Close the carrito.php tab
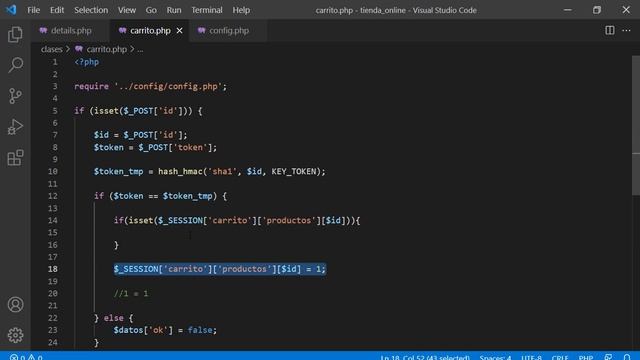 coord(179,31)
